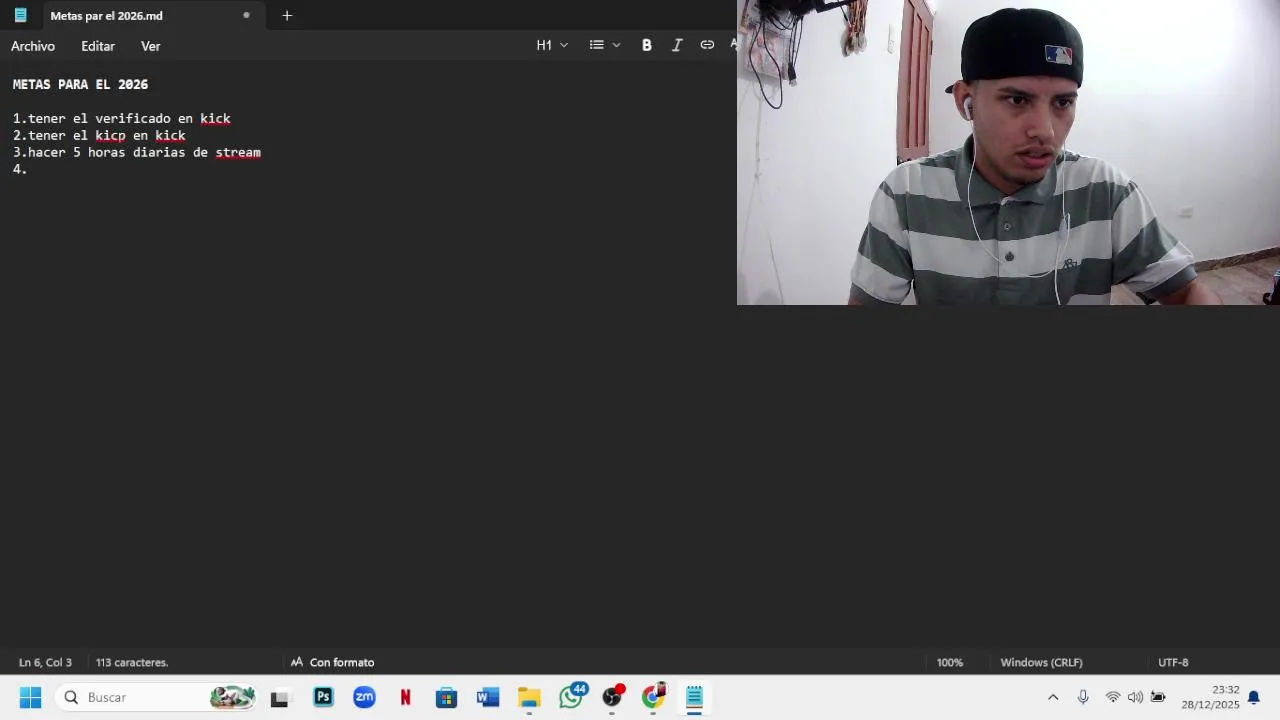Open Microsoft Word from the taskbar
The height and width of the screenshot is (720, 1280).
[x=487, y=697]
